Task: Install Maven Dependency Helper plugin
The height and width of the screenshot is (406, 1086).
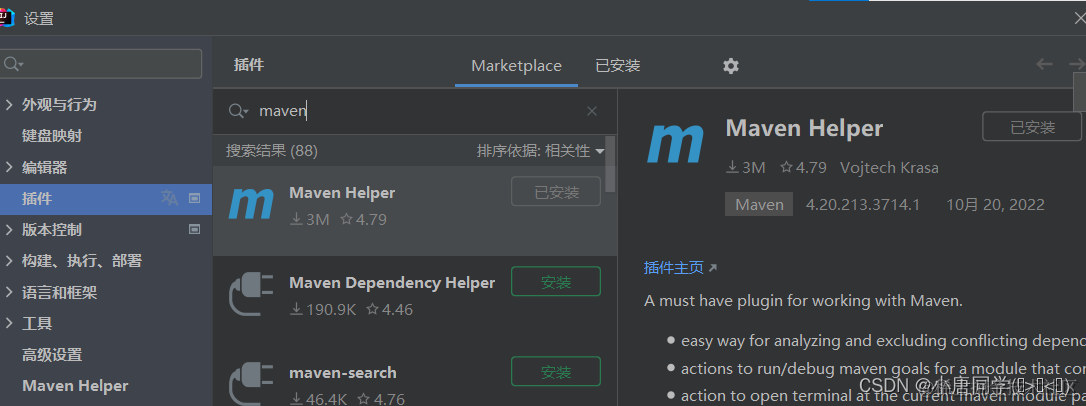Action: pos(555,282)
